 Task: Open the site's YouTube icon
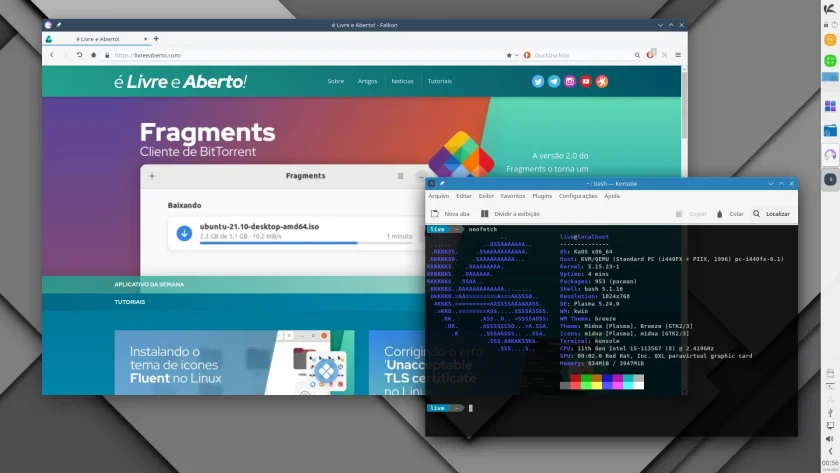[586, 81]
